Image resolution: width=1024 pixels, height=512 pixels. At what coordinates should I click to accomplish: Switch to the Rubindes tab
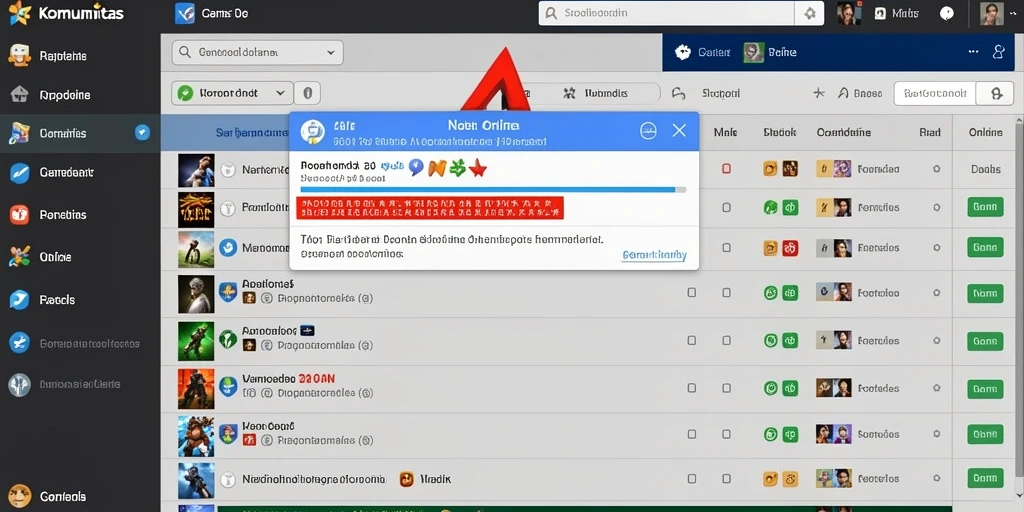pos(595,93)
